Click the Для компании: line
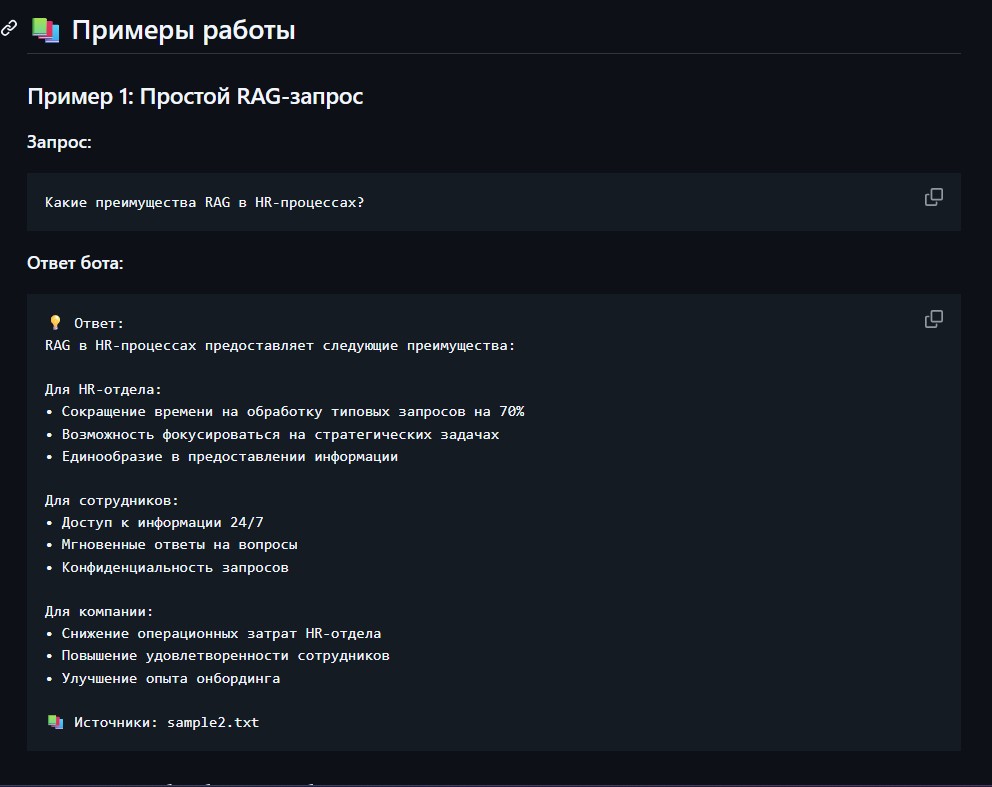 pos(99,612)
